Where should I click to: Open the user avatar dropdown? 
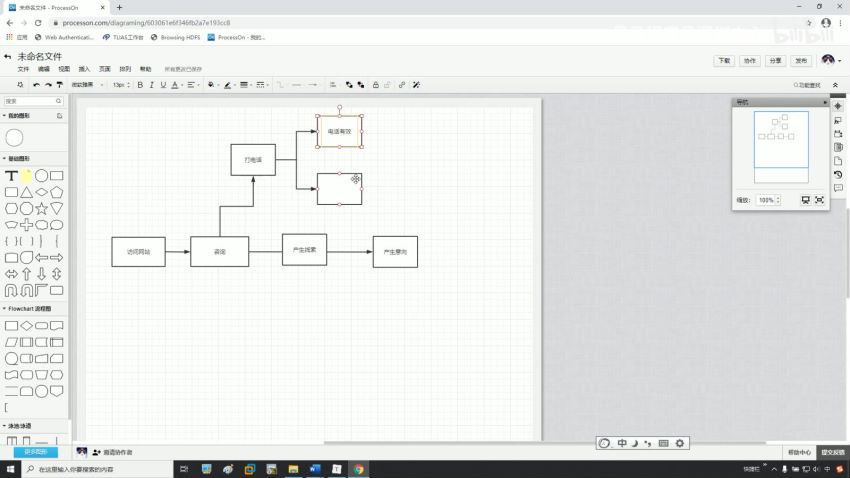830,60
